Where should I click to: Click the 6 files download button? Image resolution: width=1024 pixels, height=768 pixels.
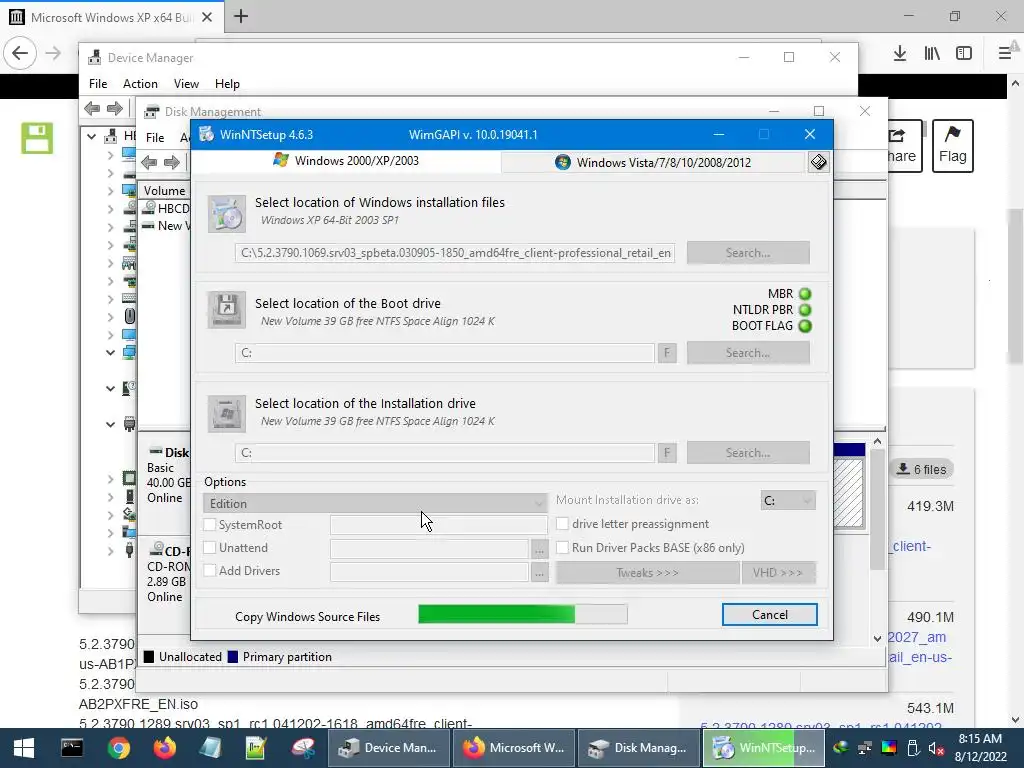[921, 470]
